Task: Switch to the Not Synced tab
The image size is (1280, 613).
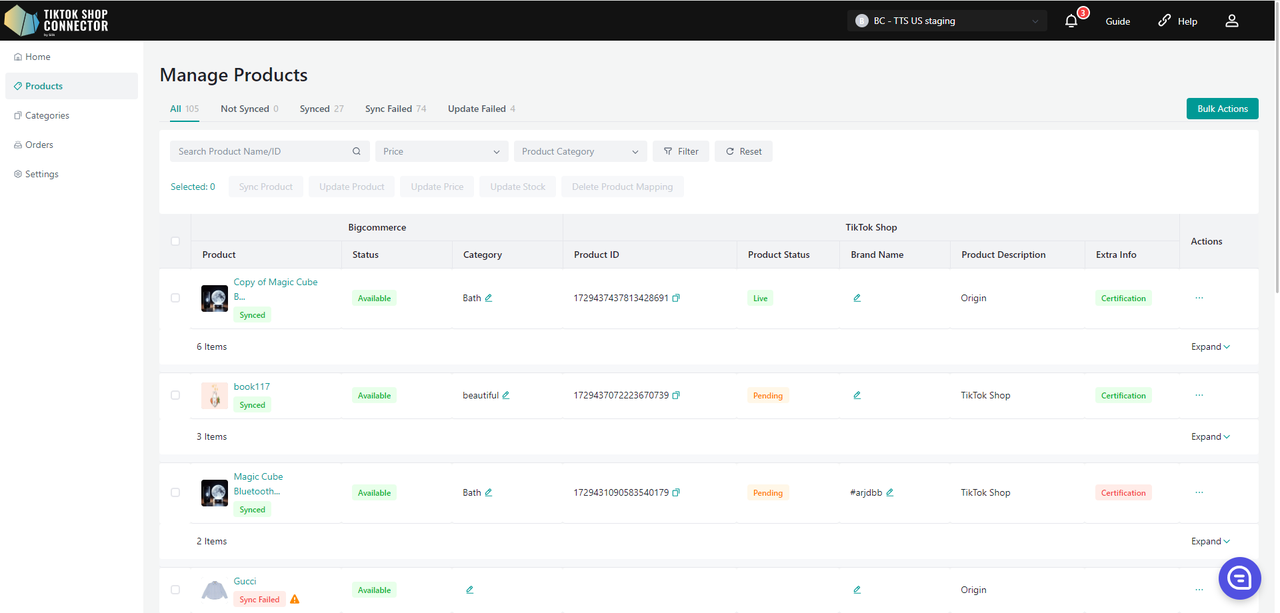Action: (249, 109)
